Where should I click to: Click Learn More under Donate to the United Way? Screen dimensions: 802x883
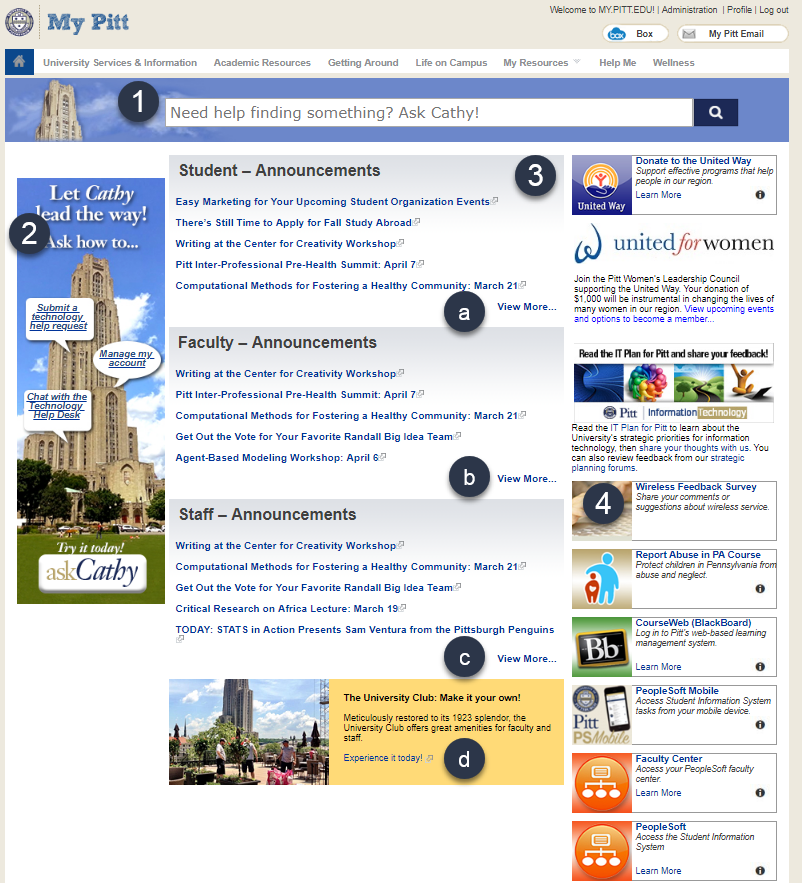point(658,195)
